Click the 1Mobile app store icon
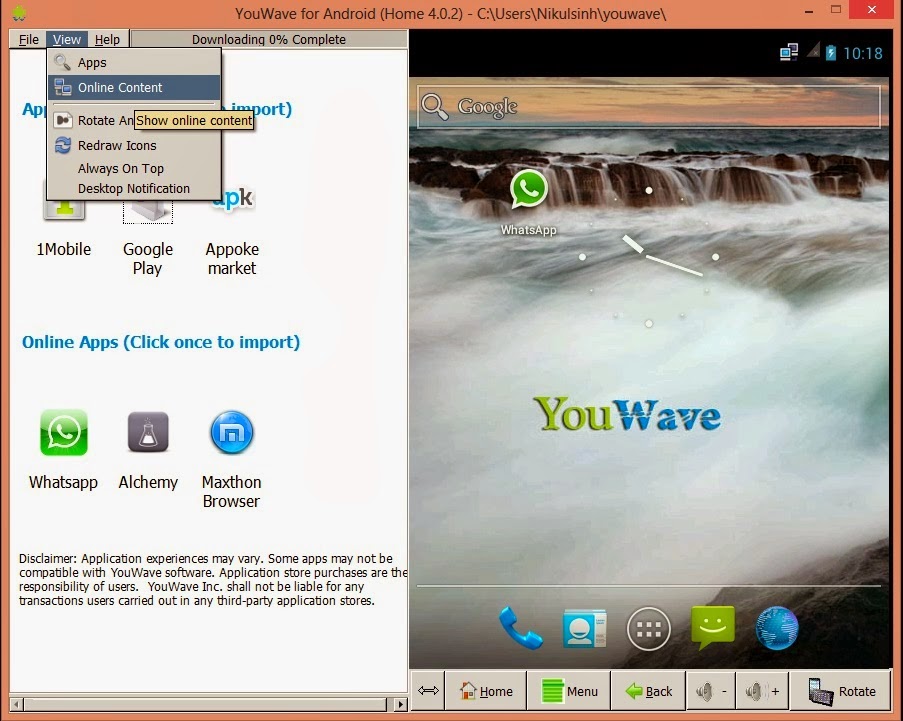Screen dimensions: 903x721 (x=64, y=210)
